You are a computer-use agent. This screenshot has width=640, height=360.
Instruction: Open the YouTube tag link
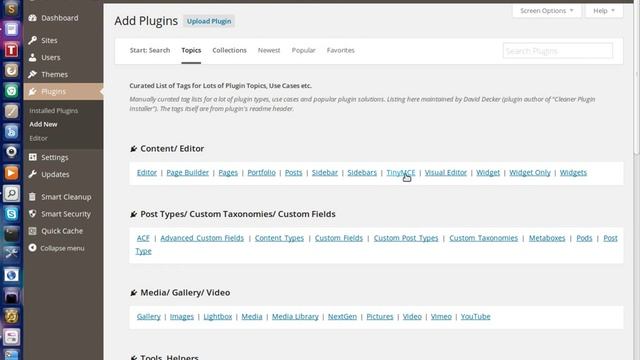(476, 316)
